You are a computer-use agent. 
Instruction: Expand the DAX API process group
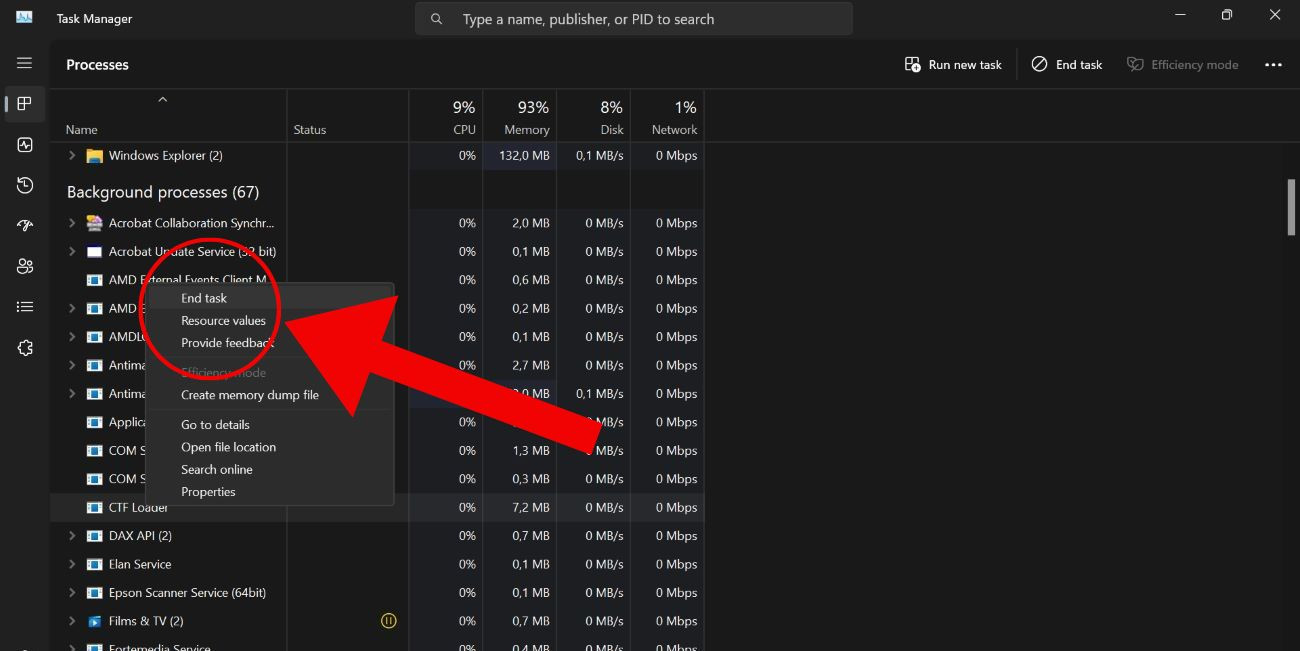[x=70, y=535]
